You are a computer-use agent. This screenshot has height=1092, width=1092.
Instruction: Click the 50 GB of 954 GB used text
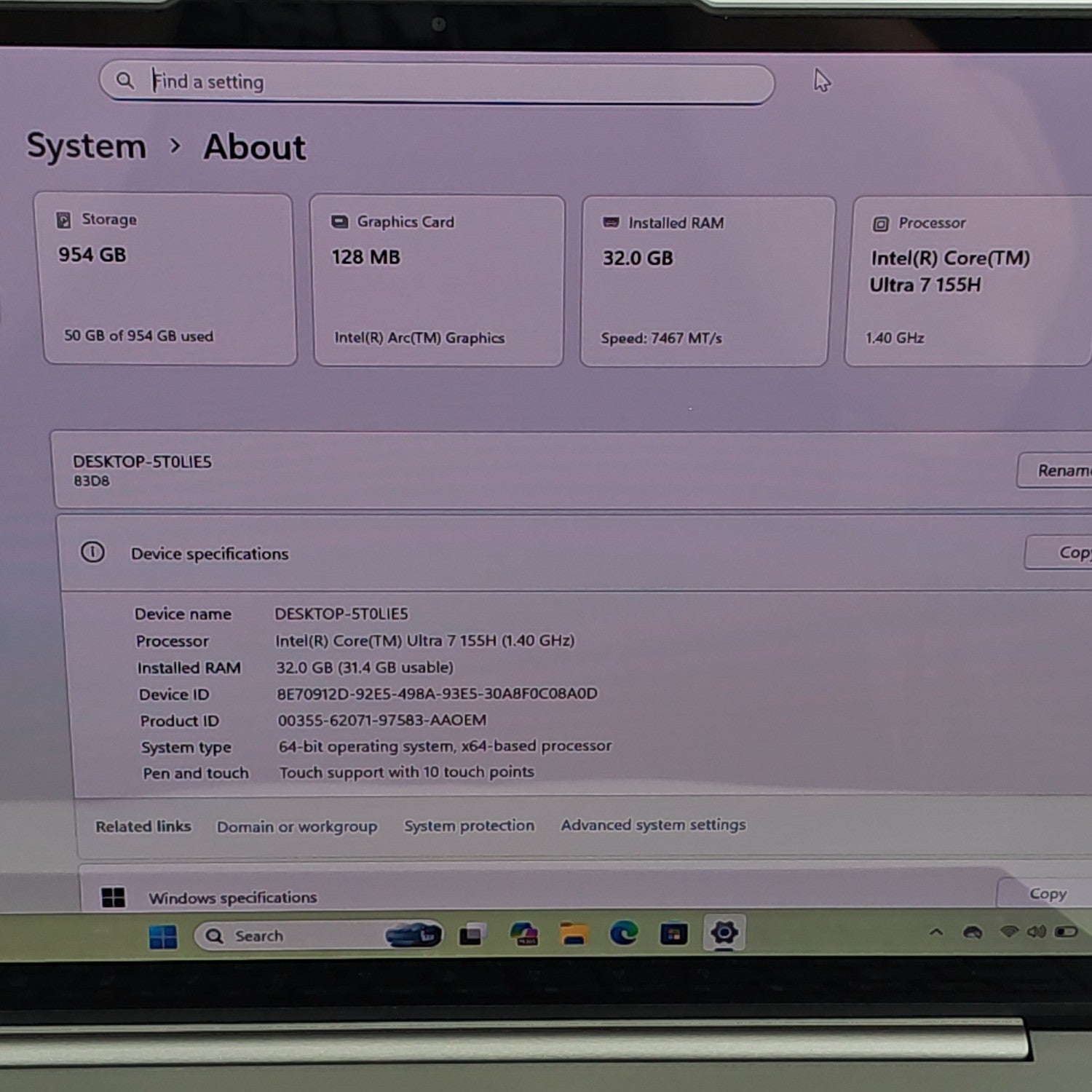138,336
